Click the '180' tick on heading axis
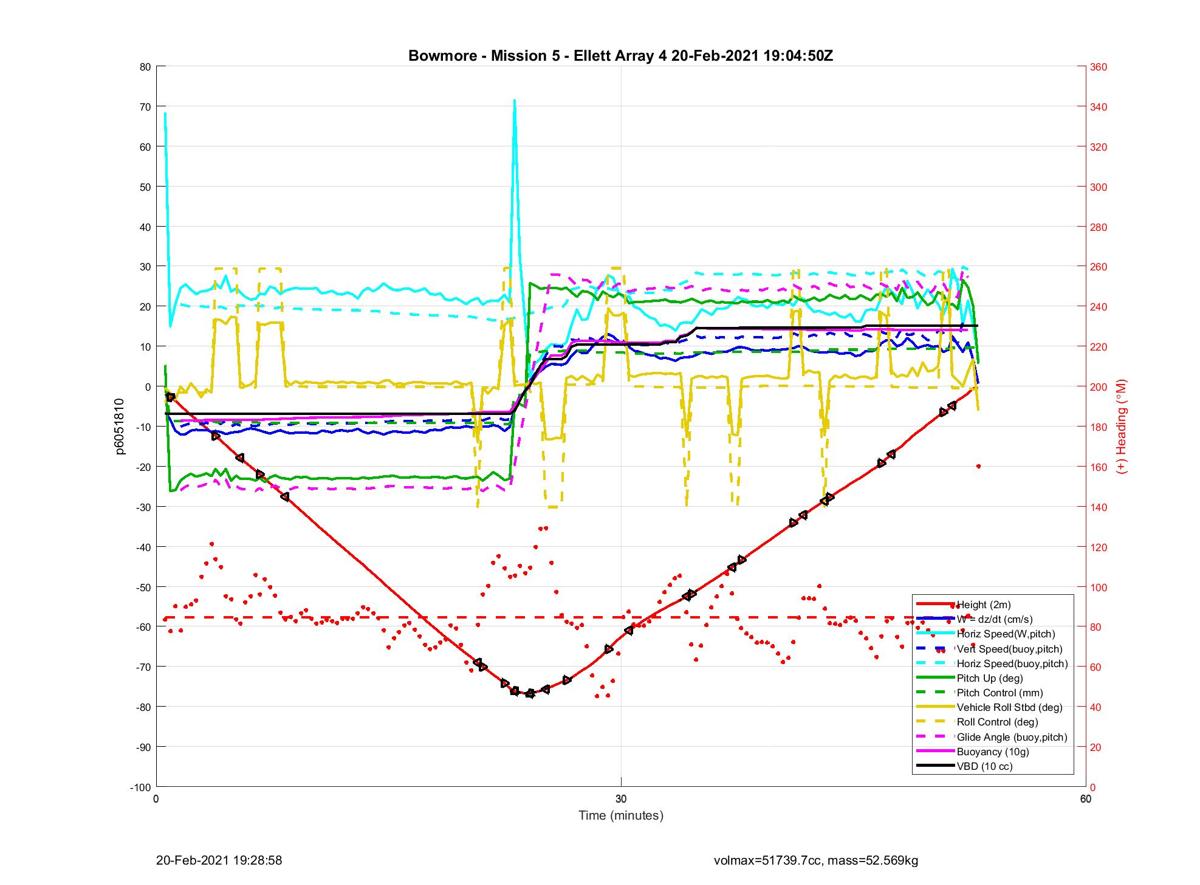 coord(1099,427)
